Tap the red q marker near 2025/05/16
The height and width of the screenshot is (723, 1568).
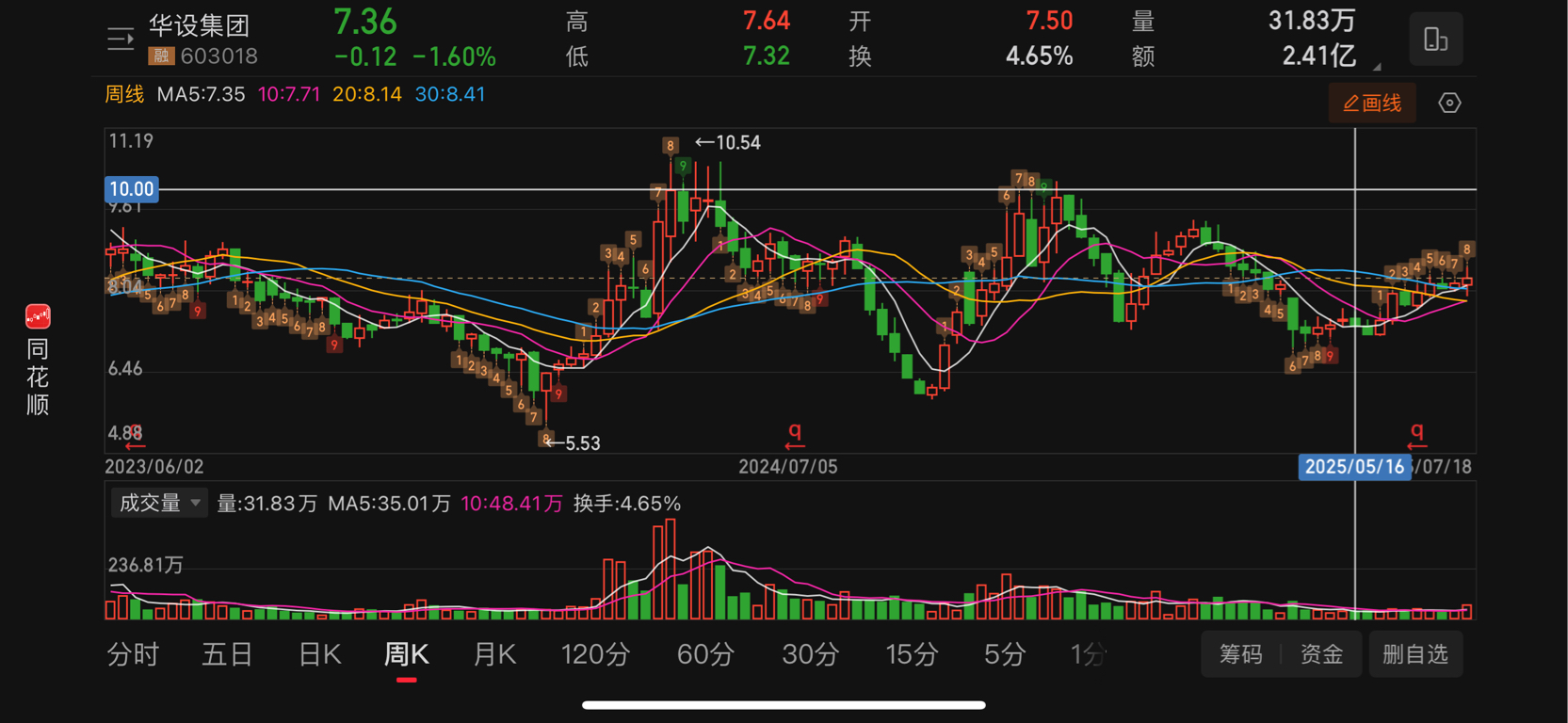[x=1416, y=435]
